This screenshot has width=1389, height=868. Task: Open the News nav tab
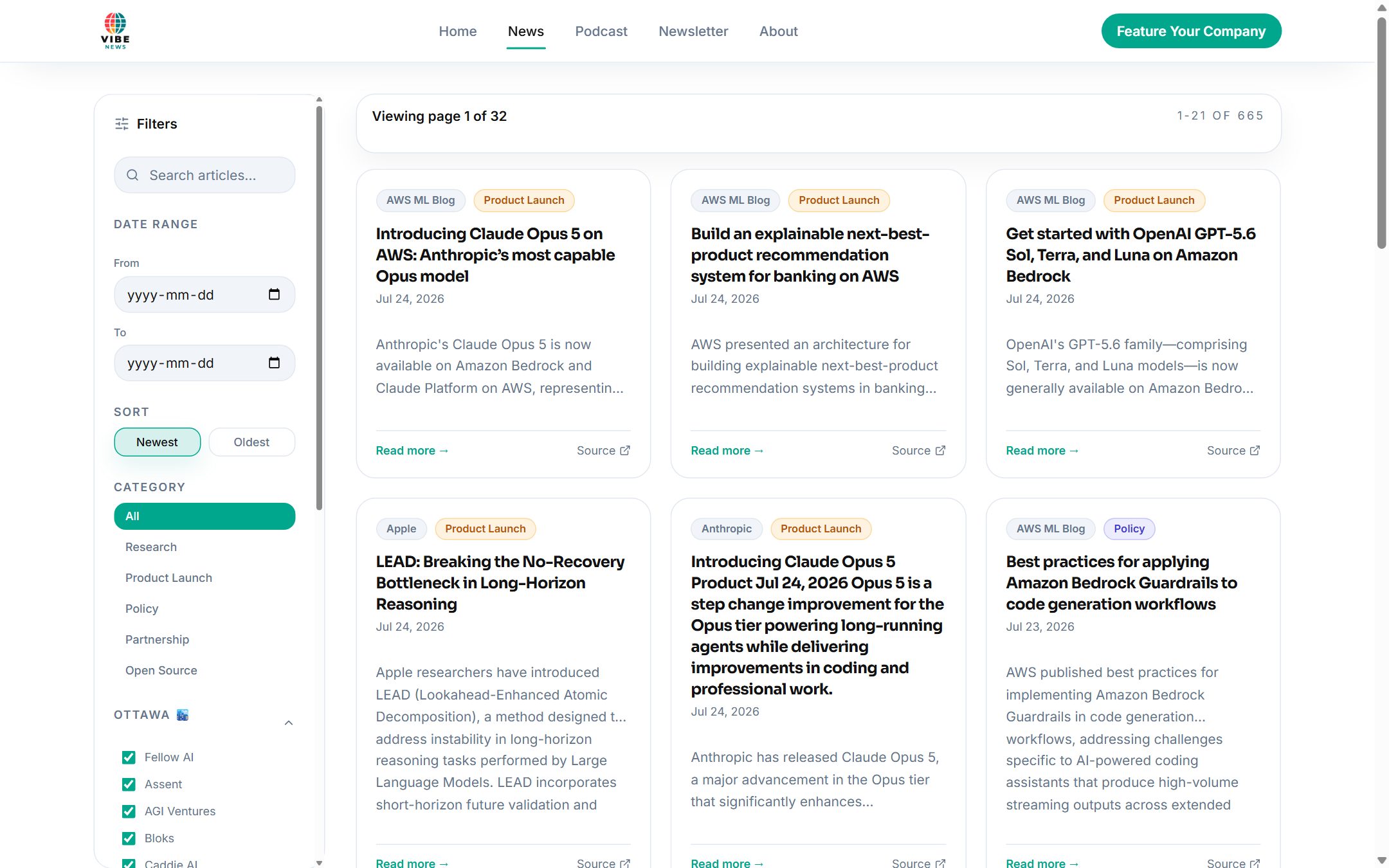click(x=526, y=31)
